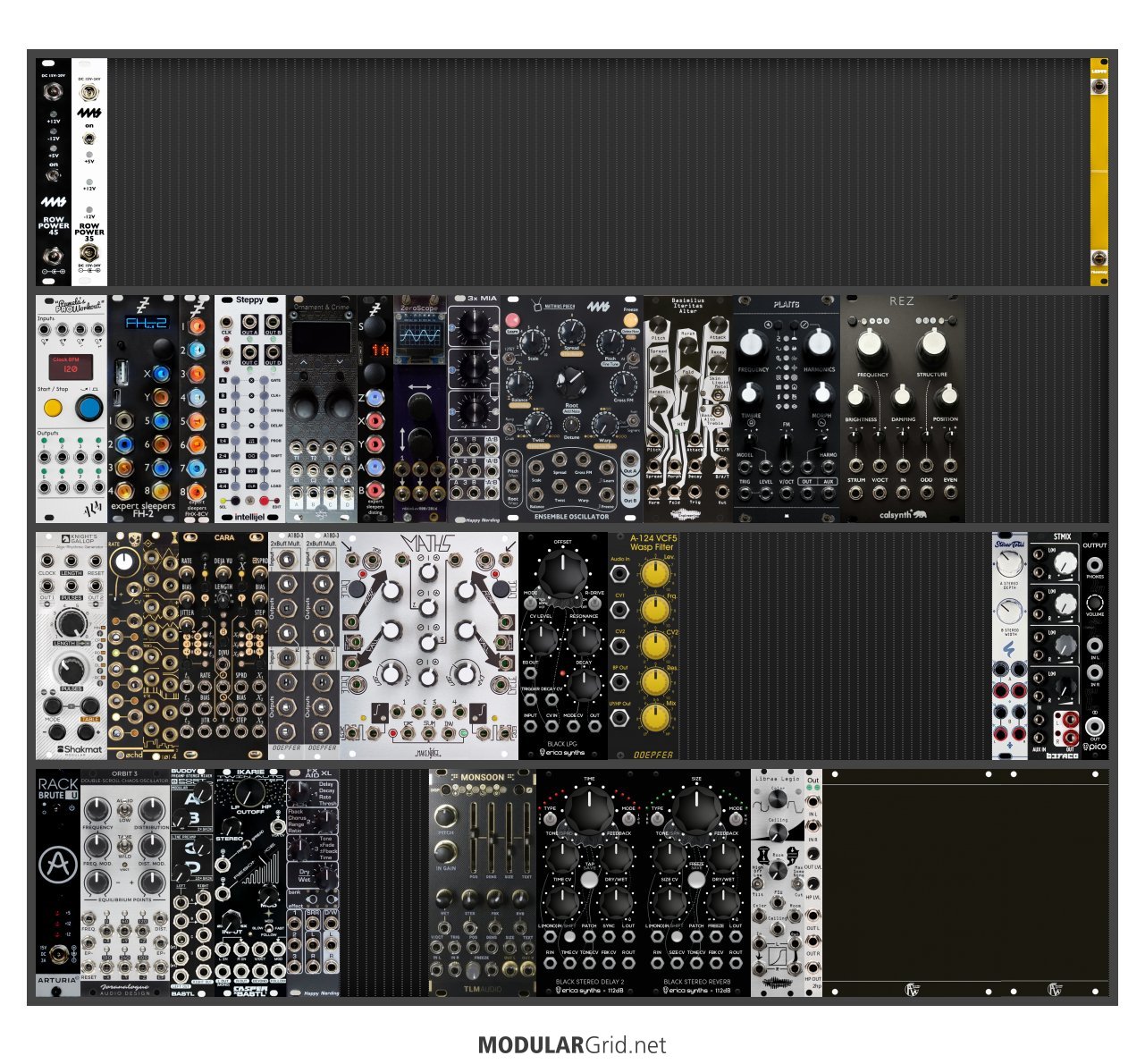
Task: Click the Plaits Frequency knob
Action: 753,342
